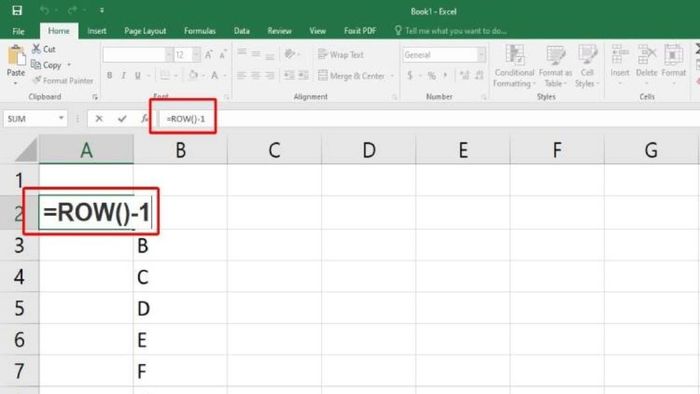
Task: Click the Save icon in title bar
Action: [x=17, y=10]
